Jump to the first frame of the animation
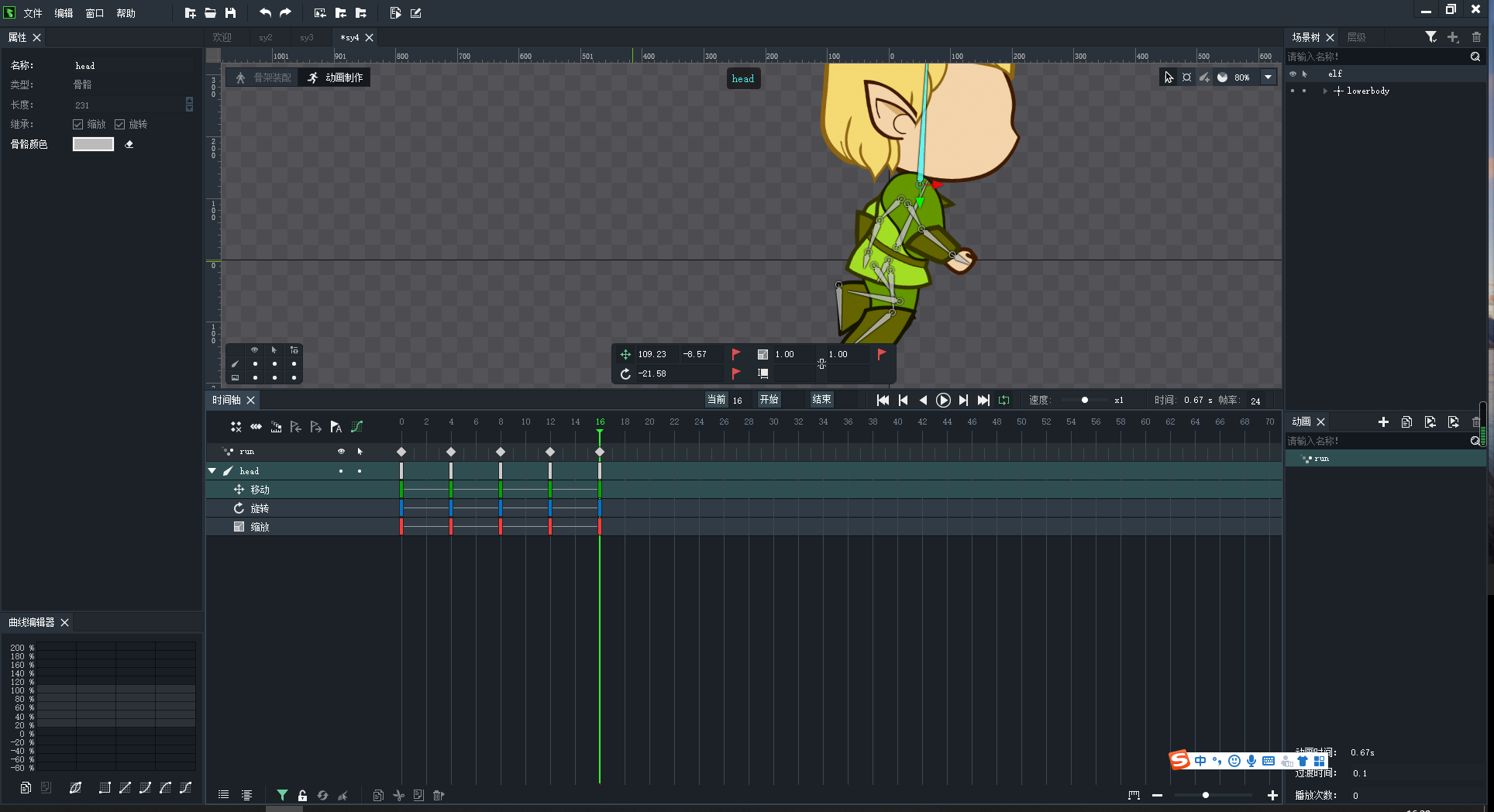 (883, 401)
